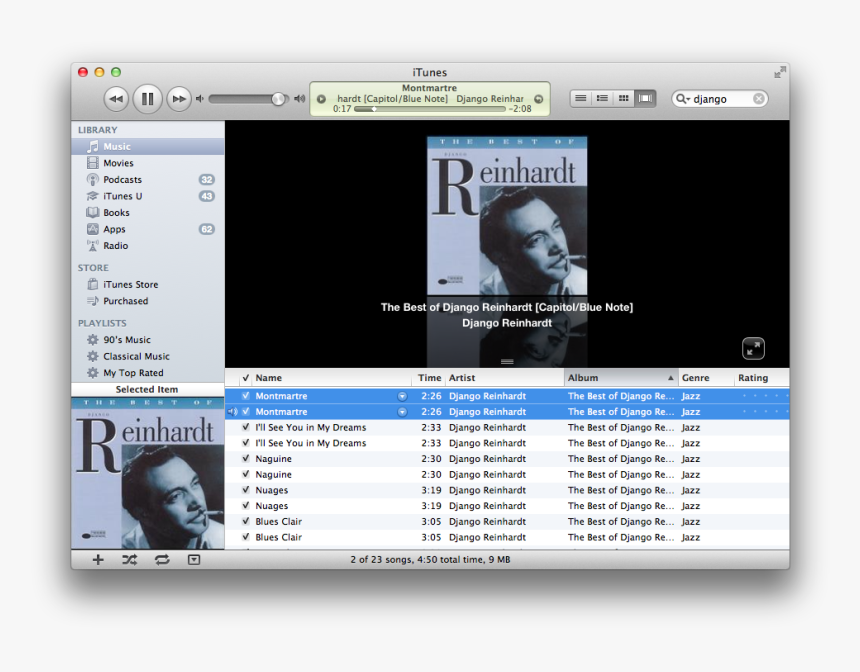This screenshot has width=860, height=672.
Task: Hide the artwork viewer panel button
Action: 194,560
